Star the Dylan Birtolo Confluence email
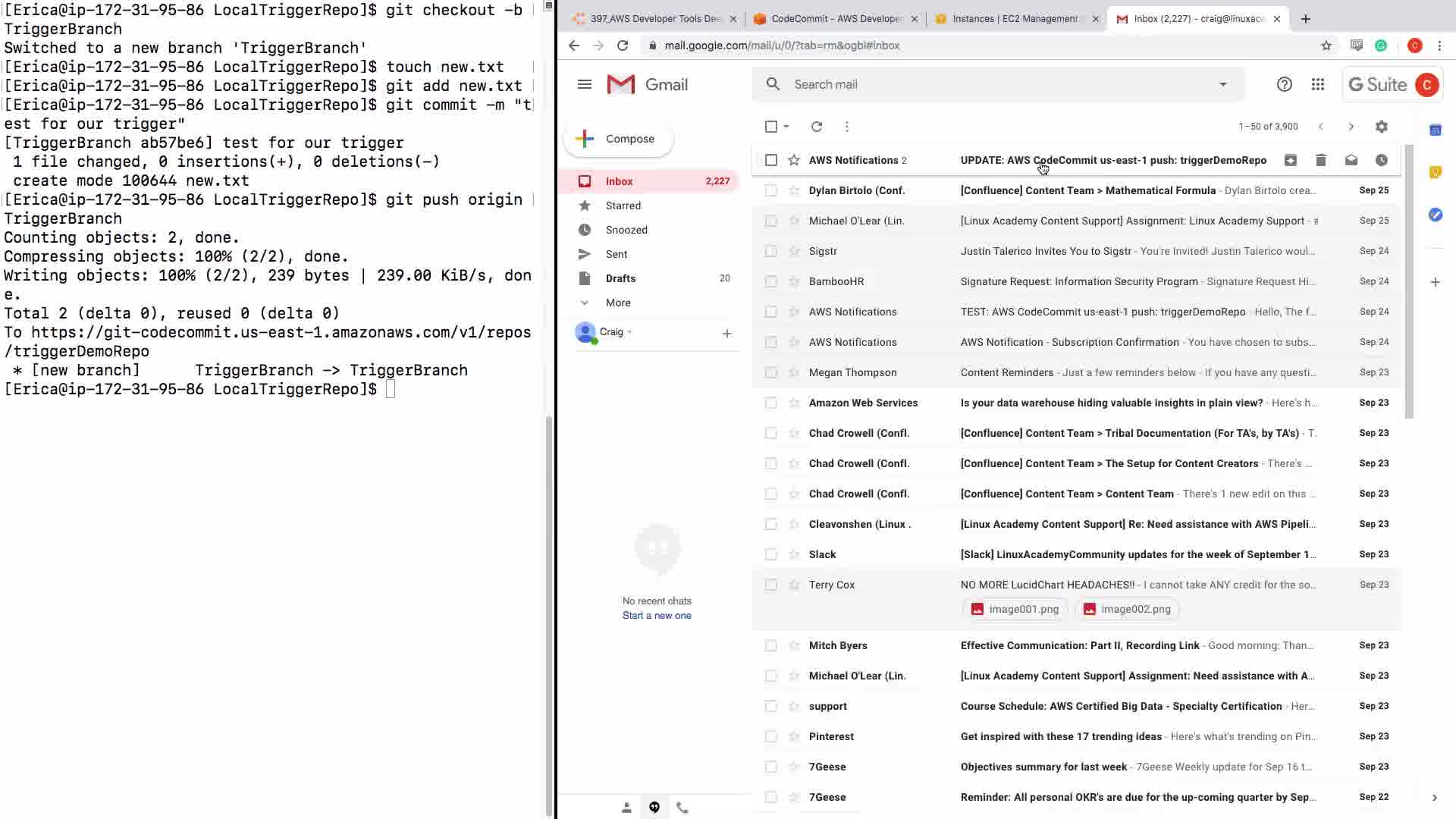This screenshot has height=819, width=1456. pos(793,190)
